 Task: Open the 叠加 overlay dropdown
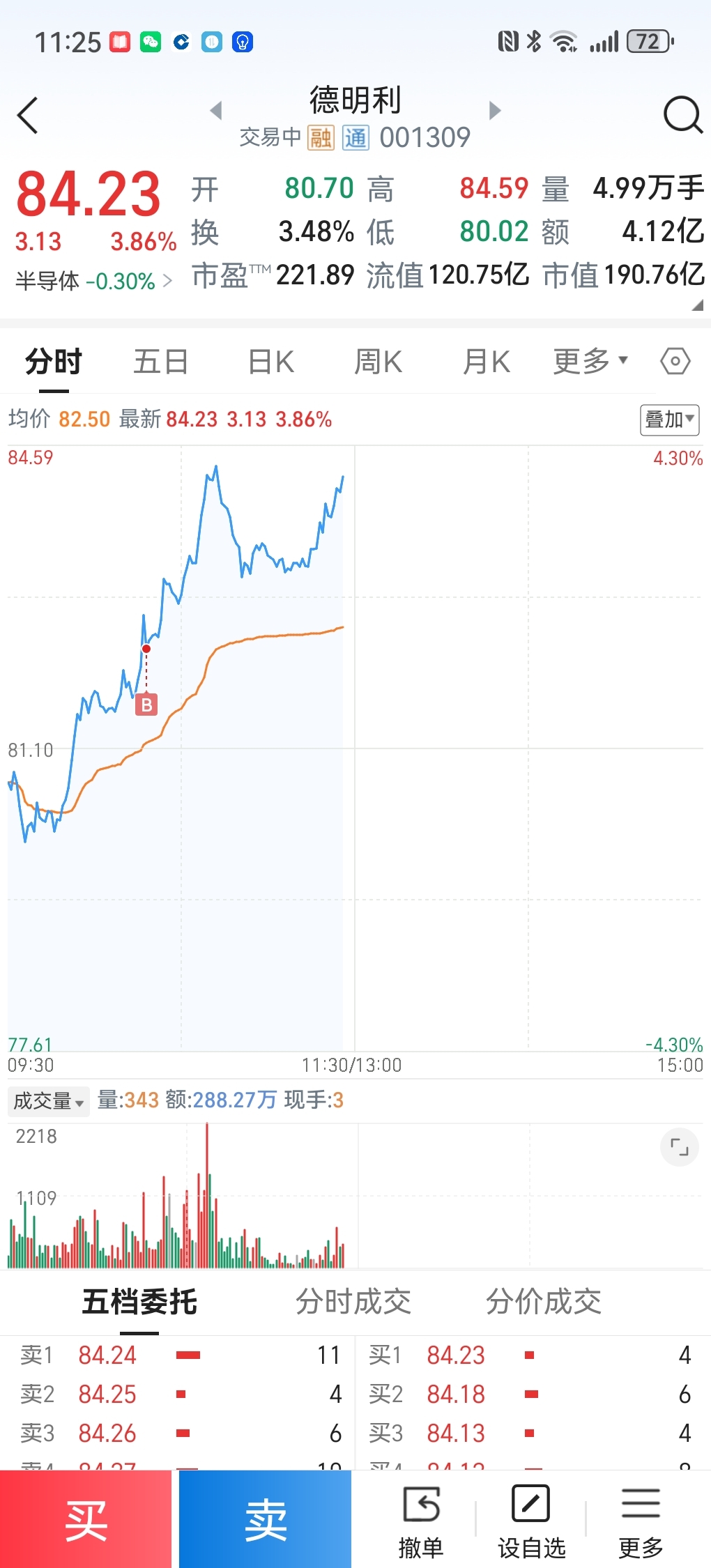point(669,420)
